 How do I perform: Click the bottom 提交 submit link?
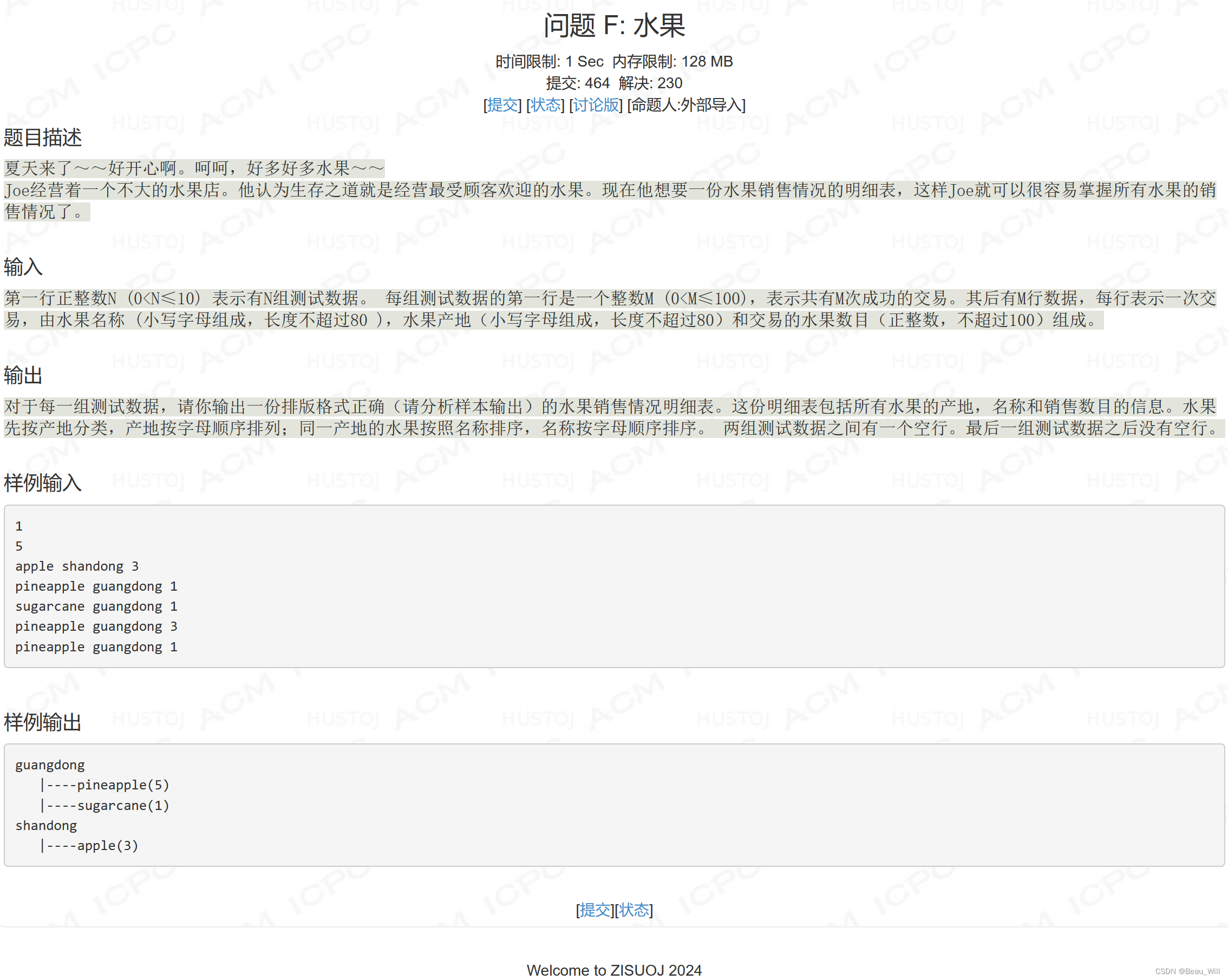coord(595,910)
